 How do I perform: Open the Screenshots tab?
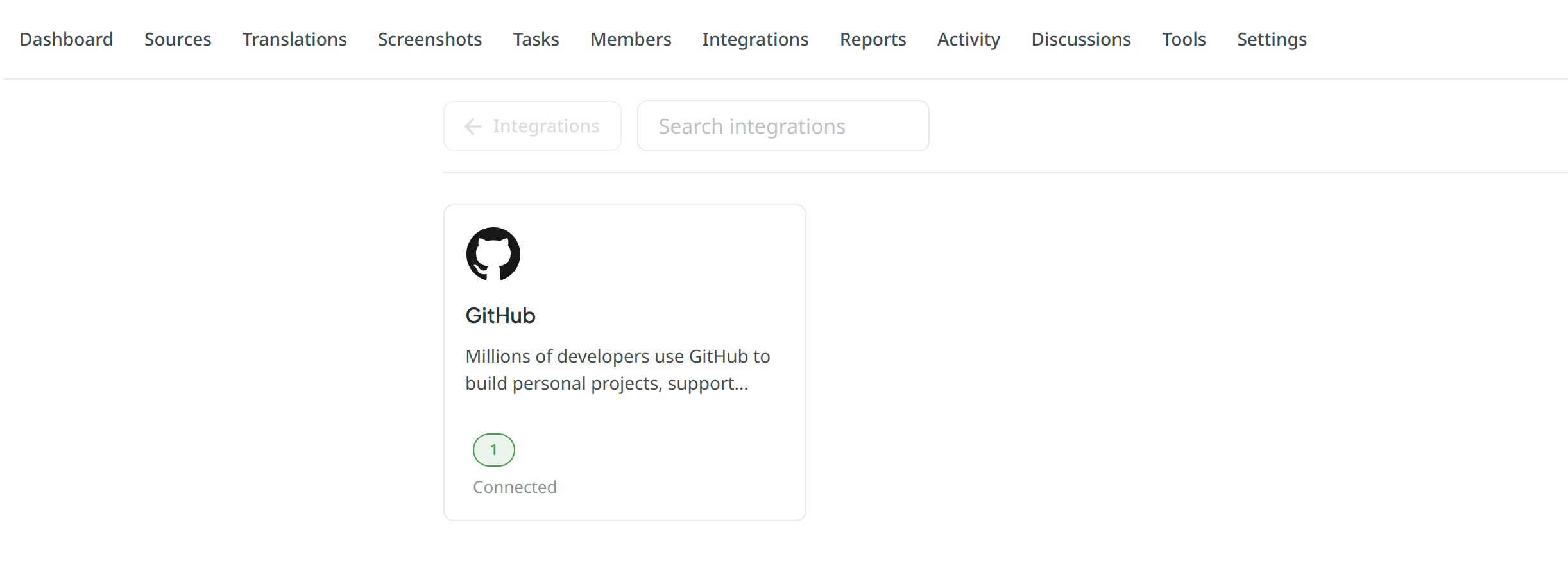click(430, 39)
